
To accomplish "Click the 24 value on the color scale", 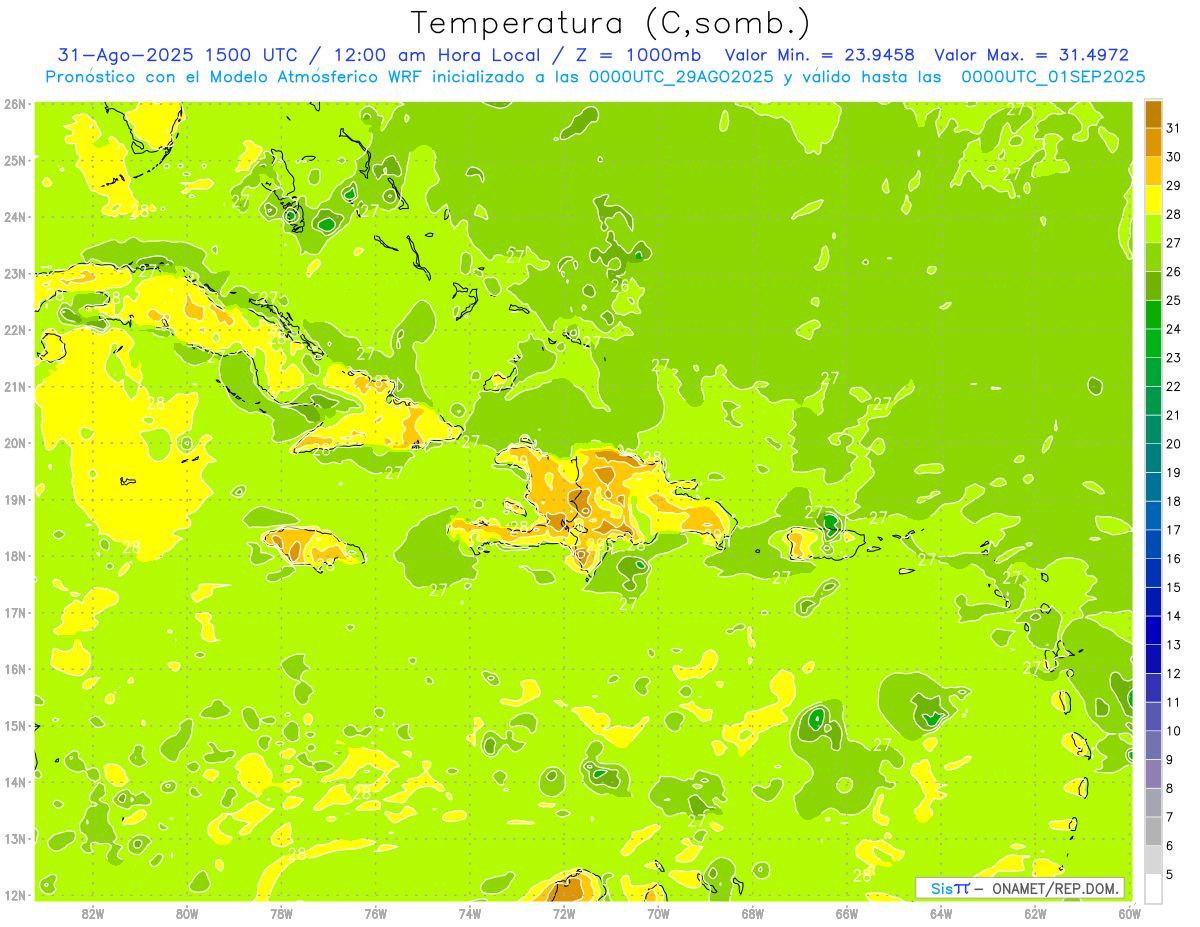I will click(1174, 329).
